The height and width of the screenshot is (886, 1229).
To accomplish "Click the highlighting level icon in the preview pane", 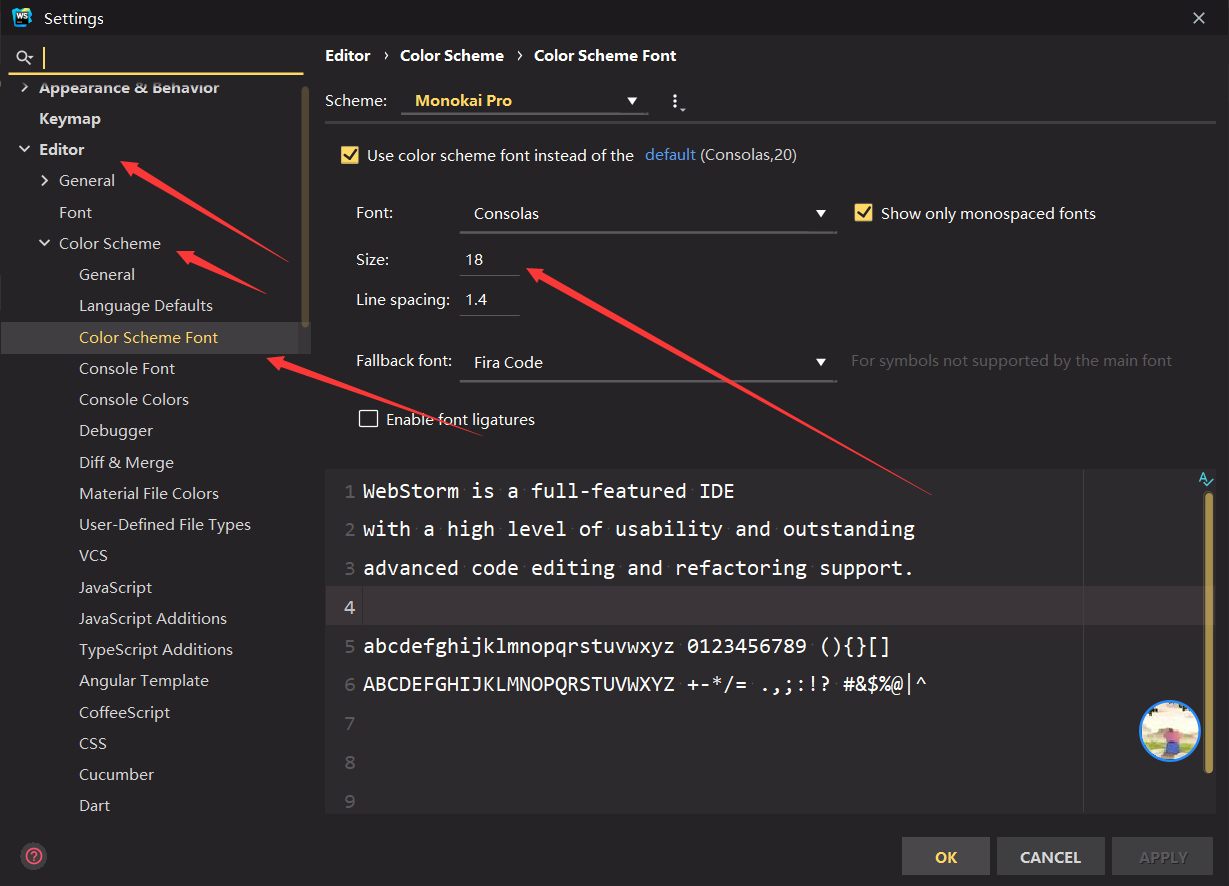I will [x=1206, y=479].
